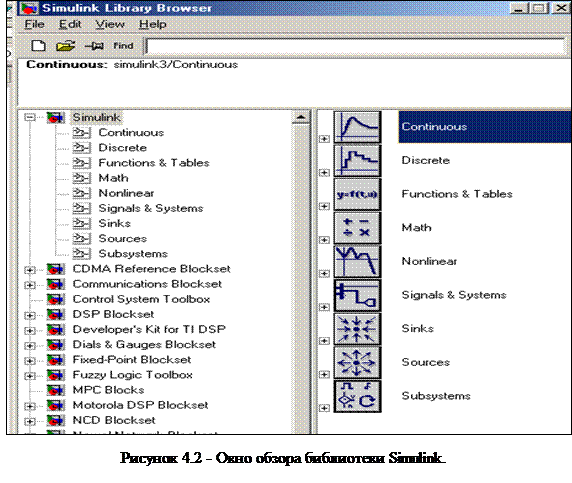Select Nonlinear in the library tree
This screenshot has width=572, height=483.
pos(126,193)
